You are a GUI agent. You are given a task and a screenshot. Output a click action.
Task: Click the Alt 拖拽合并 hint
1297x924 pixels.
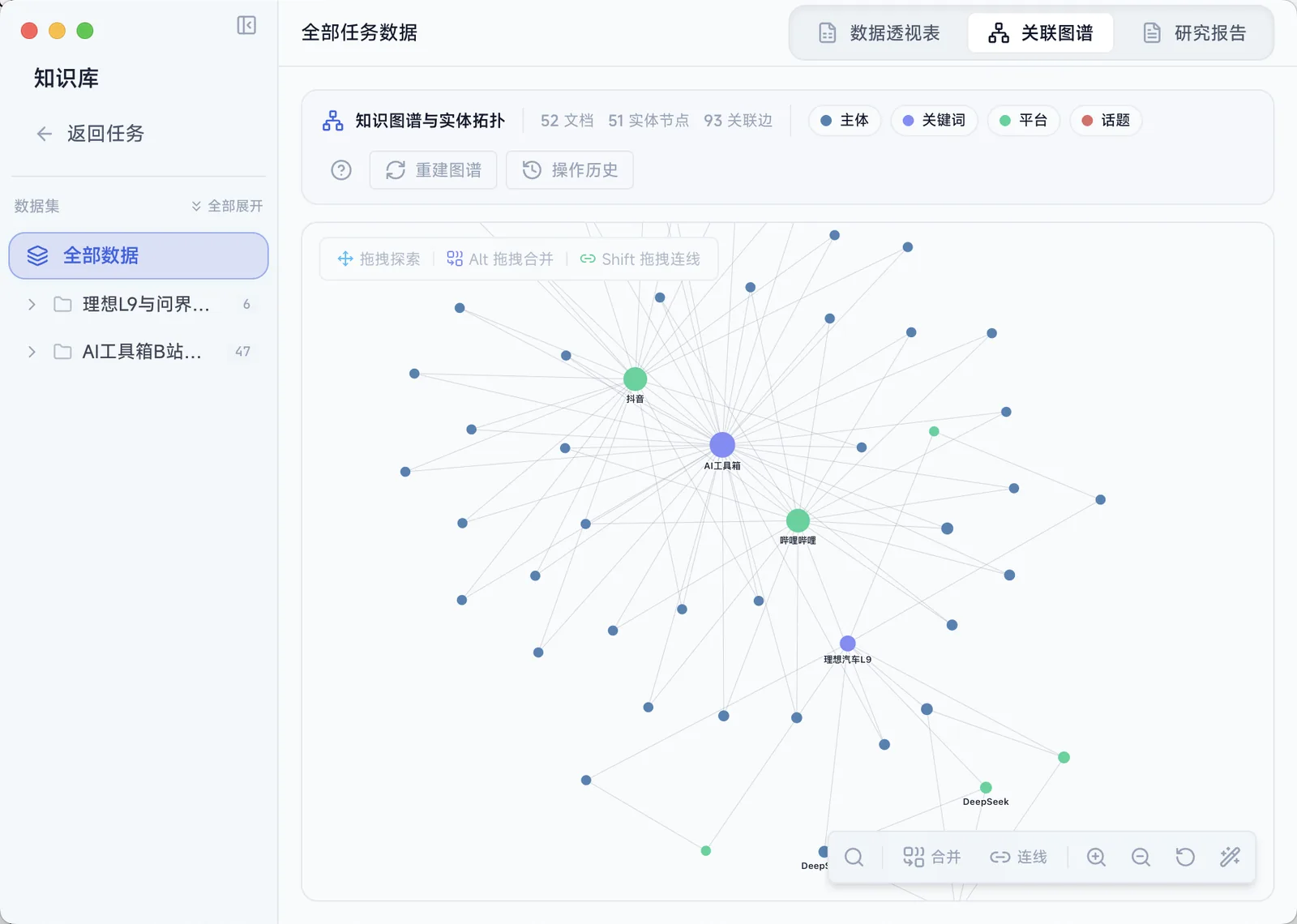pos(500,259)
